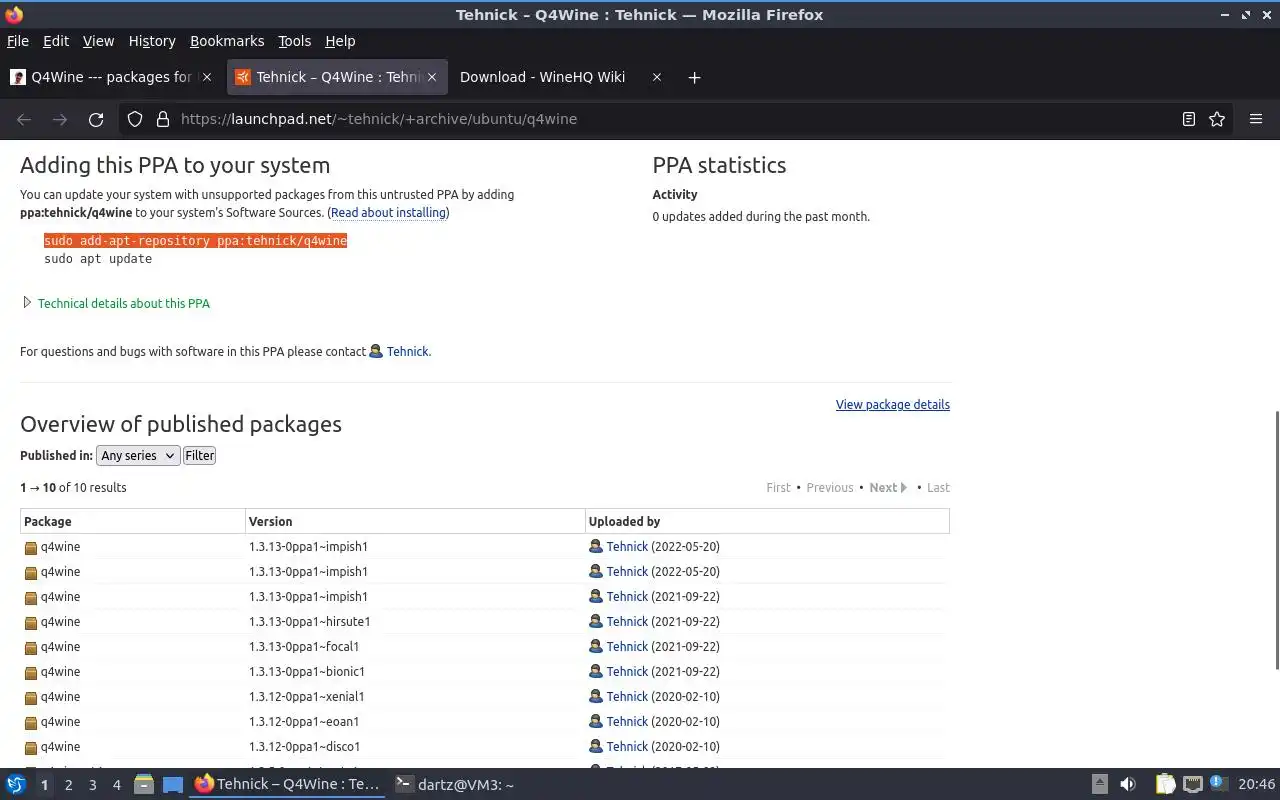The height and width of the screenshot is (800, 1280).
Task: Open the dartz@VM3 terminal taskbar entry
Action: pyautogui.click(x=454, y=785)
